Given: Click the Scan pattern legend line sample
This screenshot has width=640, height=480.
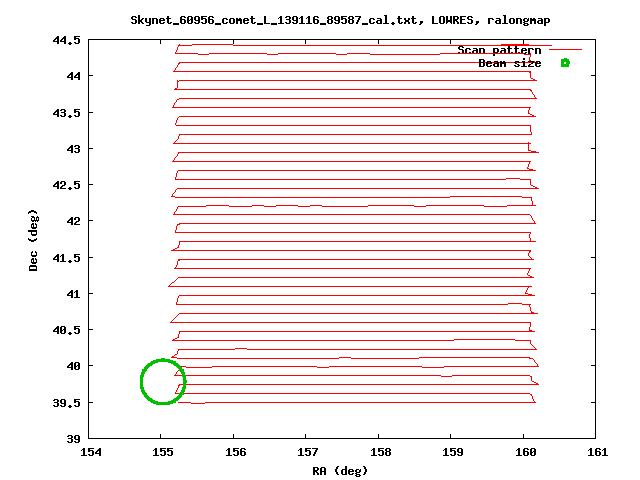Looking at the screenshot, I should [565, 49].
